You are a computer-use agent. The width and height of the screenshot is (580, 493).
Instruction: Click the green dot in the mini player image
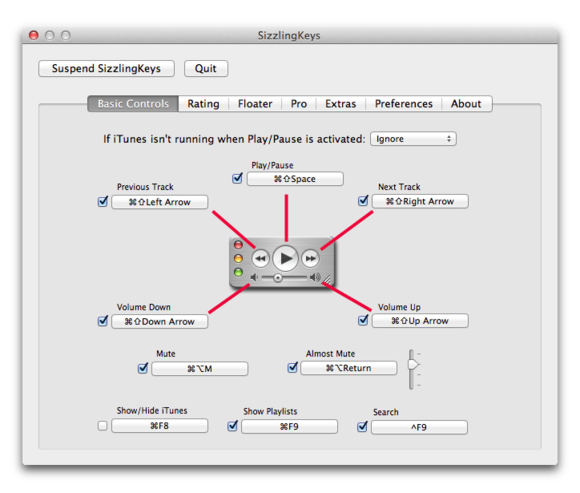[238, 272]
